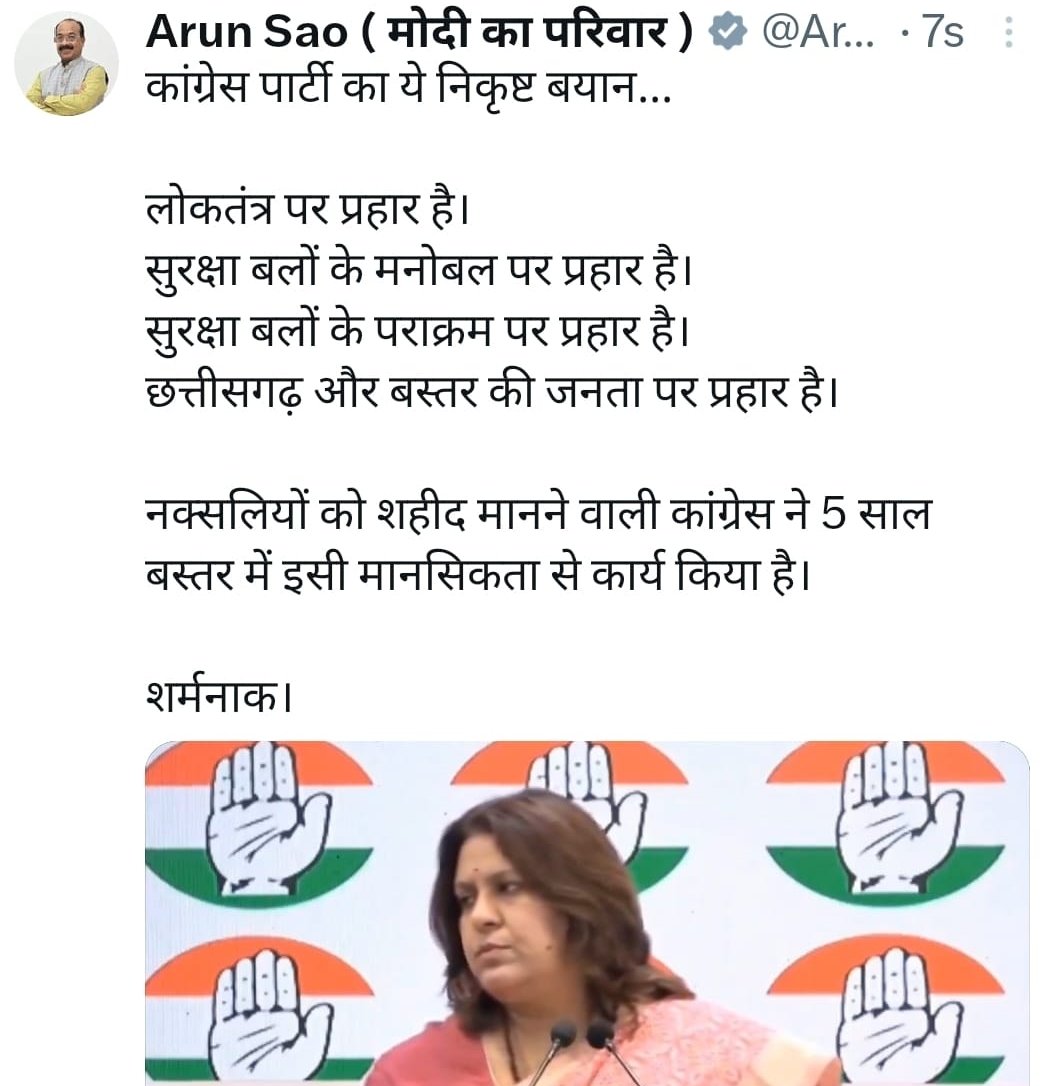Click the मोदी का परिवार name suffix
Screen dimensions: 1053x1086
528,33
